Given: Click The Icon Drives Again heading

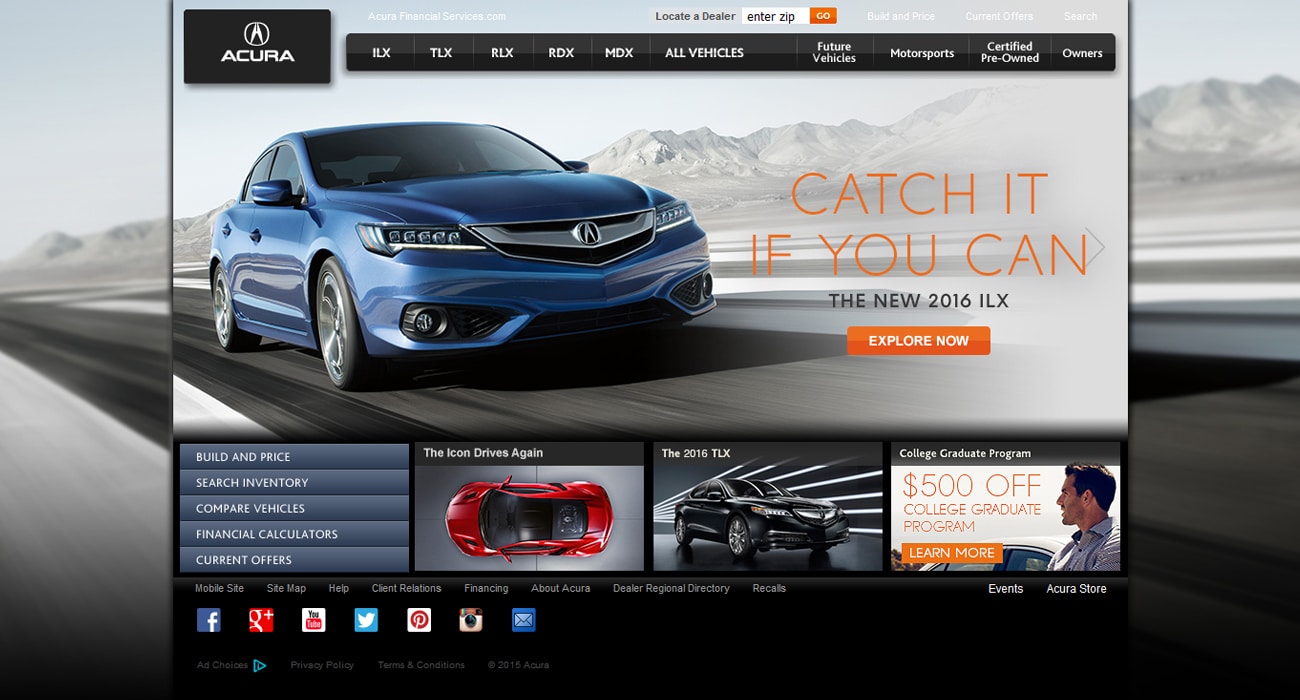Looking at the screenshot, I should tap(483, 453).
